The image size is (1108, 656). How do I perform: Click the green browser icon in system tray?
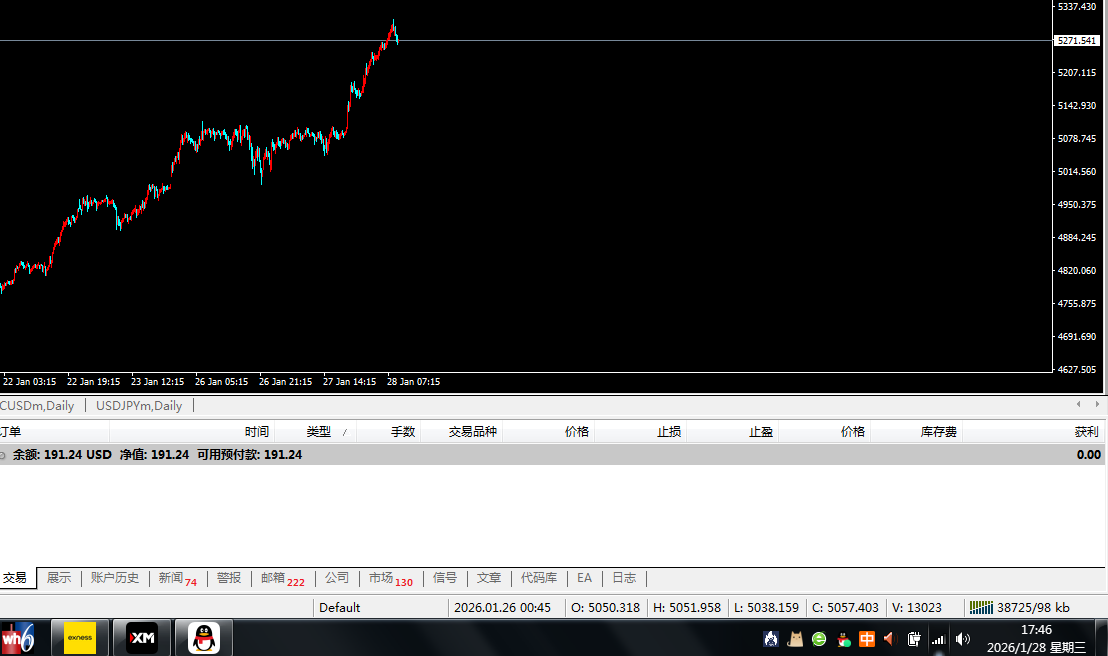point(819,638)
